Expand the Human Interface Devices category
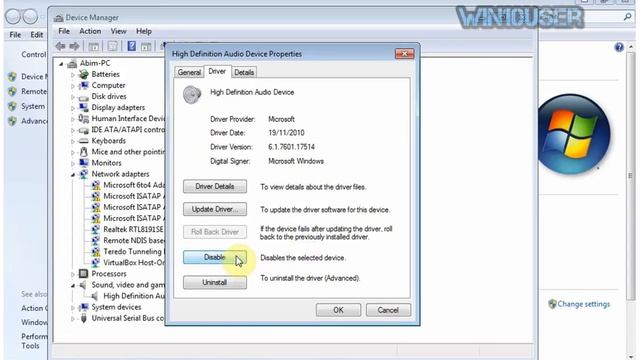This screenshot has height=360, width=640. (x=73, y=119)
